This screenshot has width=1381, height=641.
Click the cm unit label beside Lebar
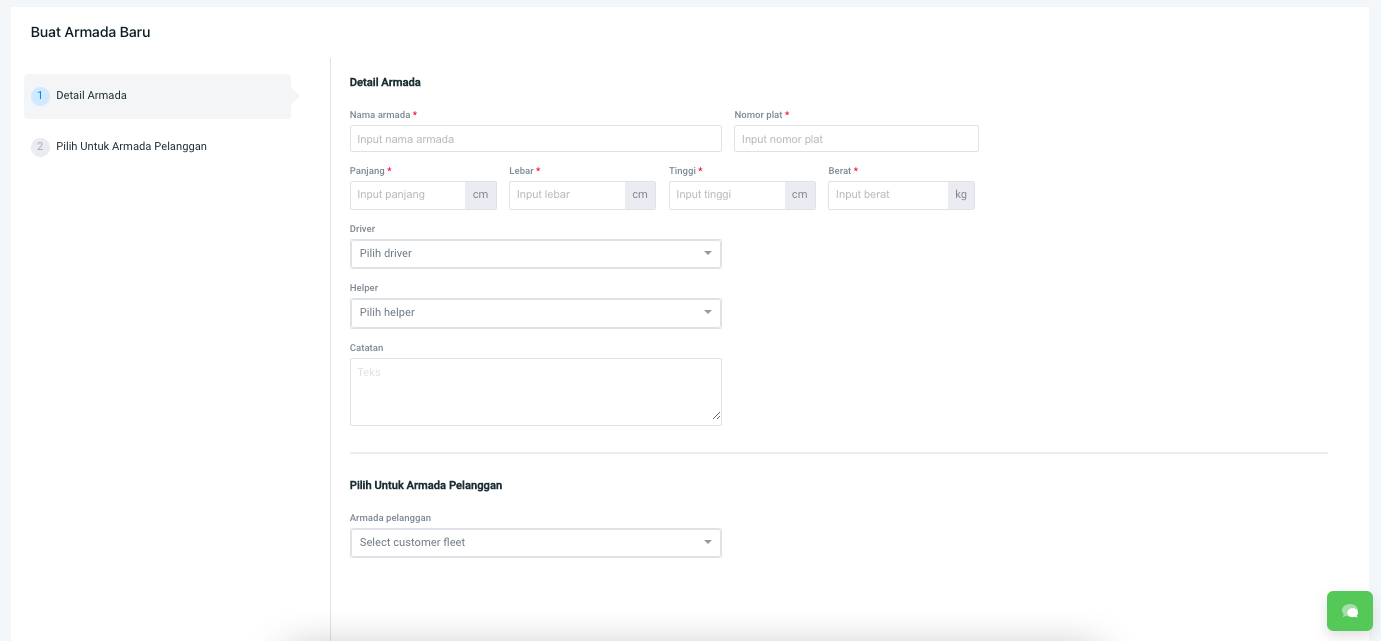(640, 195)
